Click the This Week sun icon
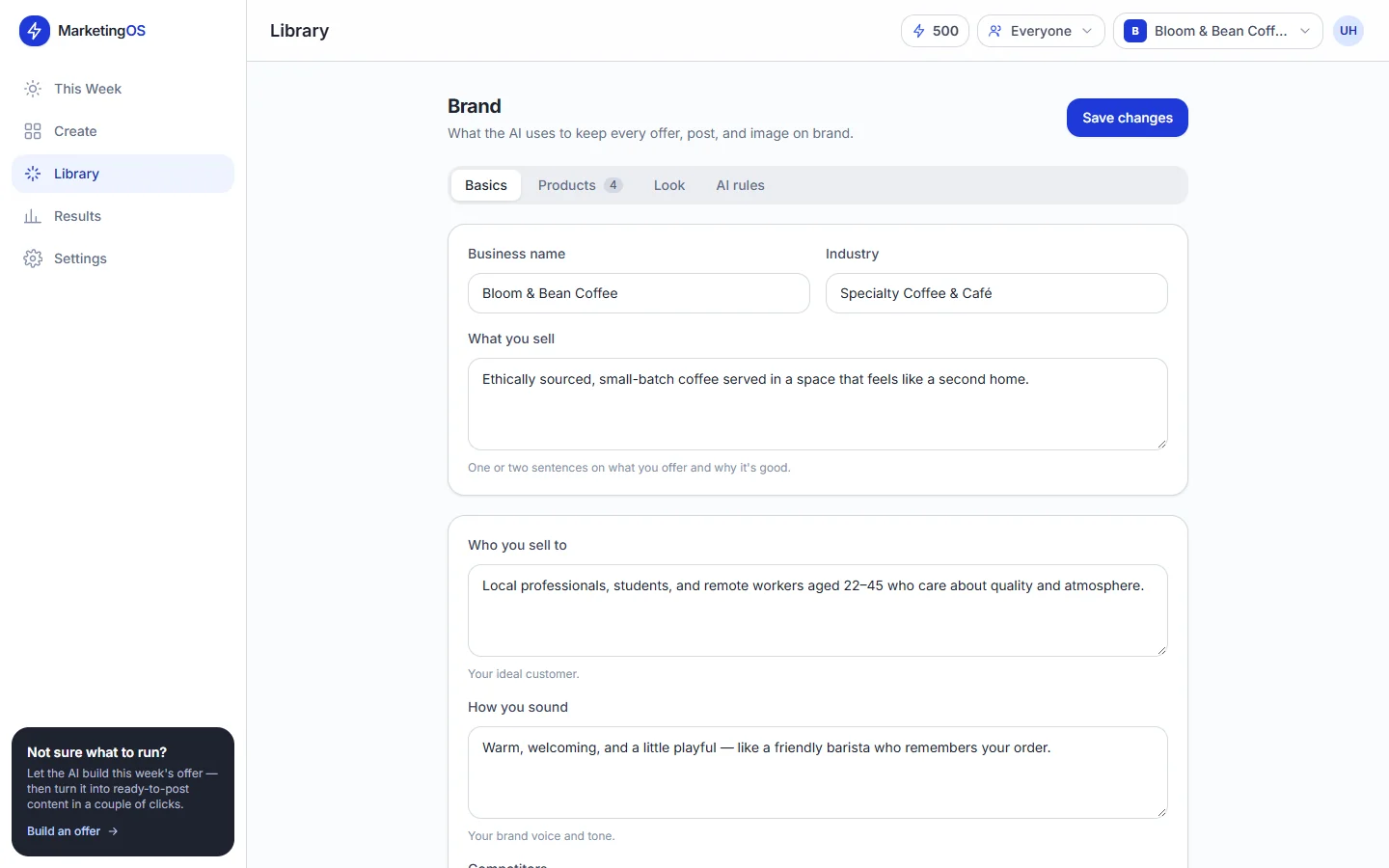Viewport: 1389px width, 868px height. (33, 89)
